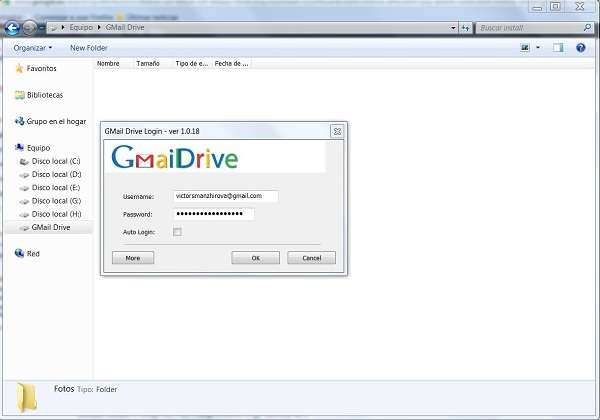
Task: Open Disco local (D:)
Action: click(56, 174)
